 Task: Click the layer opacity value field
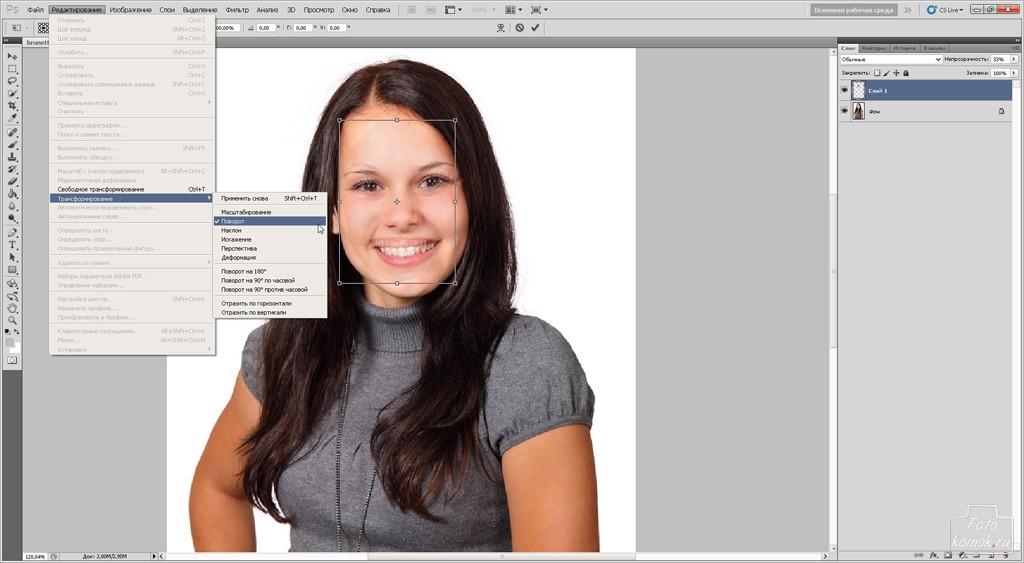point(999,59)
